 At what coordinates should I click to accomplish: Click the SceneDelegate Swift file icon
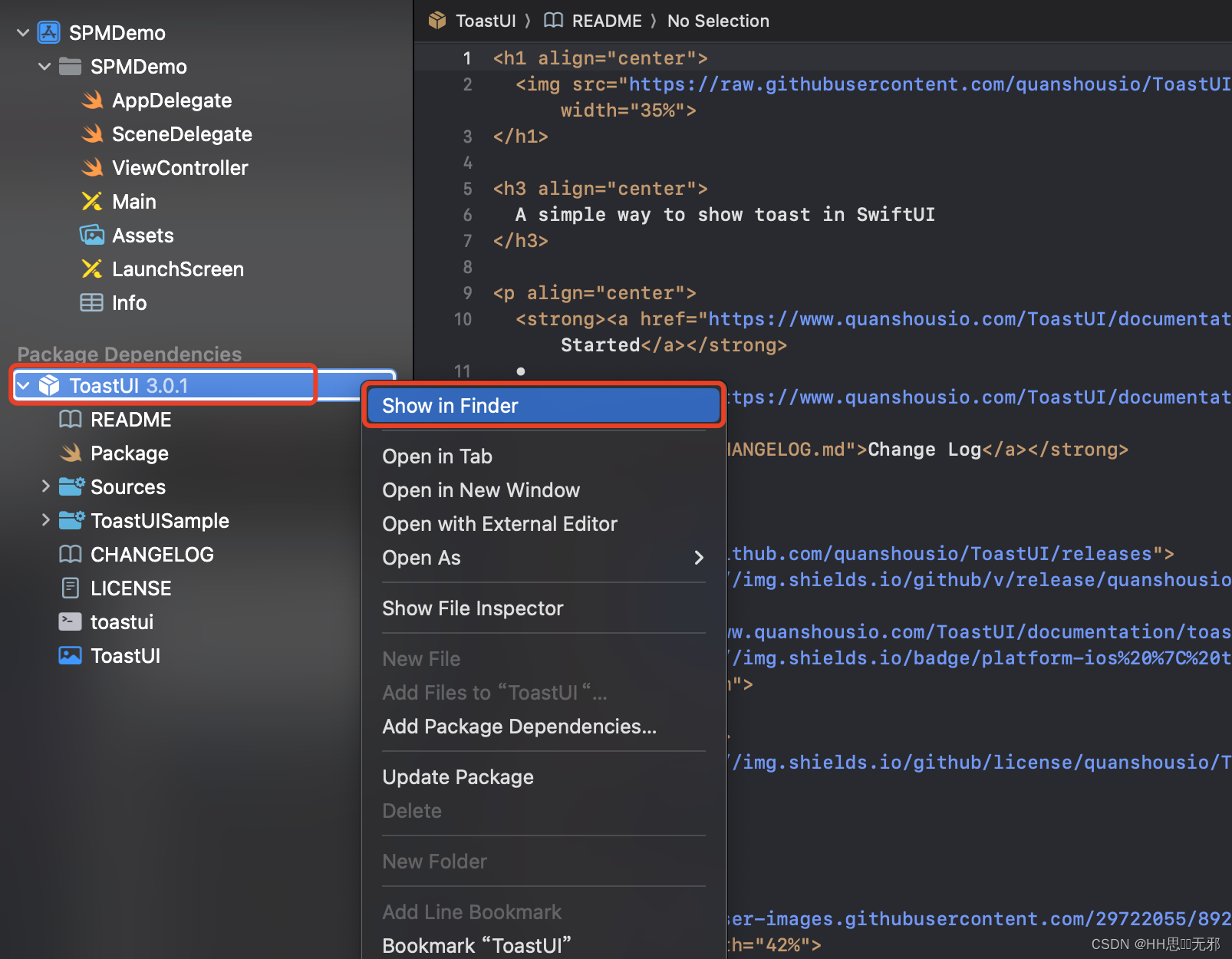click(x=93, y=133)
